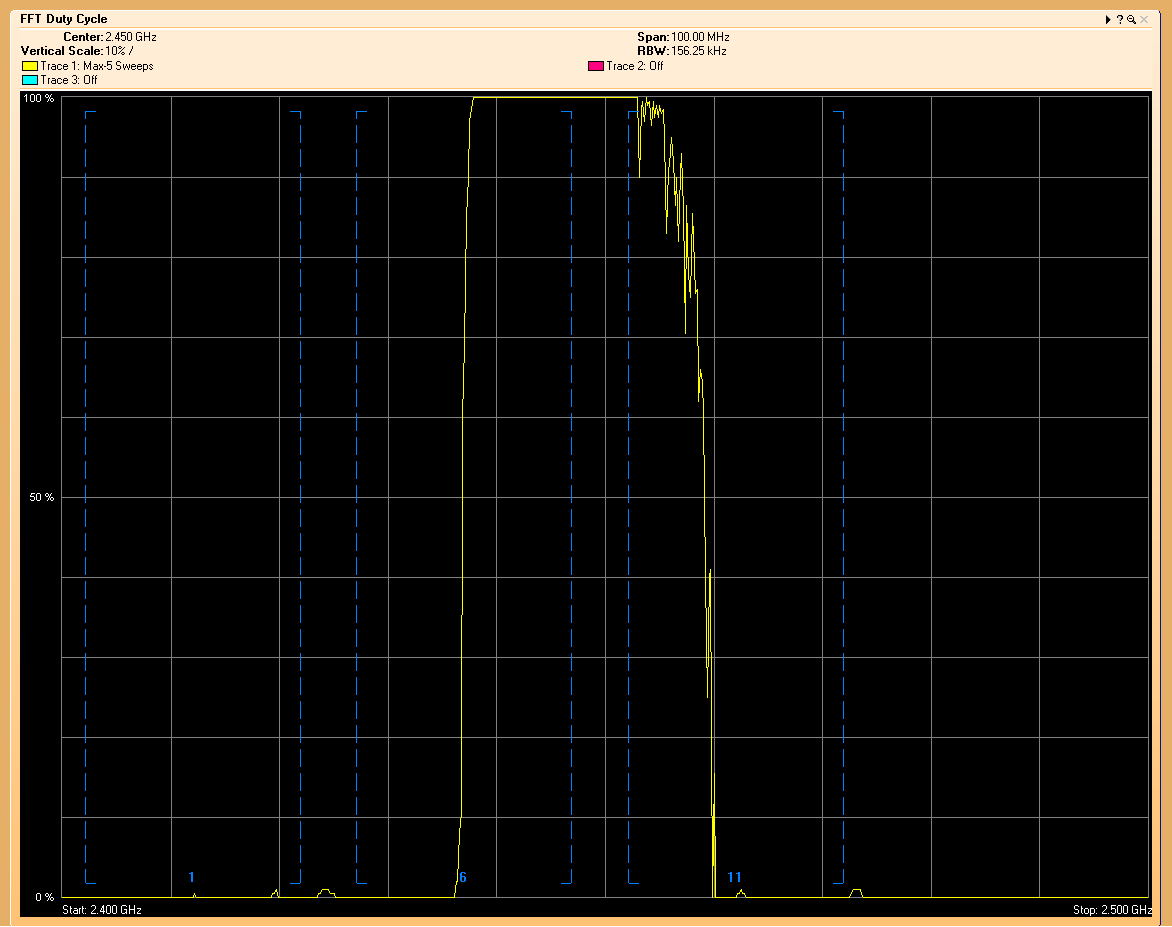Click the play arrow icon in plot header
The image size is (1172, 927).
[1108, 20]
